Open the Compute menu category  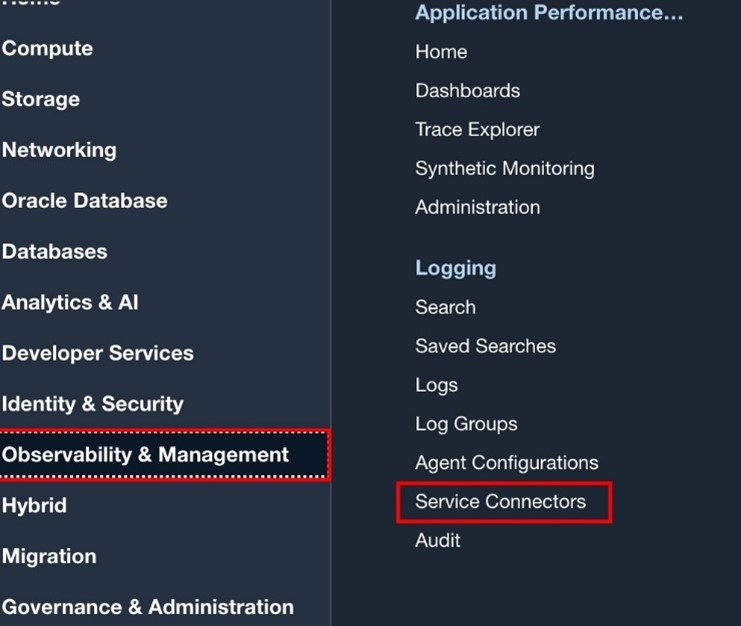tap(47, 48)
